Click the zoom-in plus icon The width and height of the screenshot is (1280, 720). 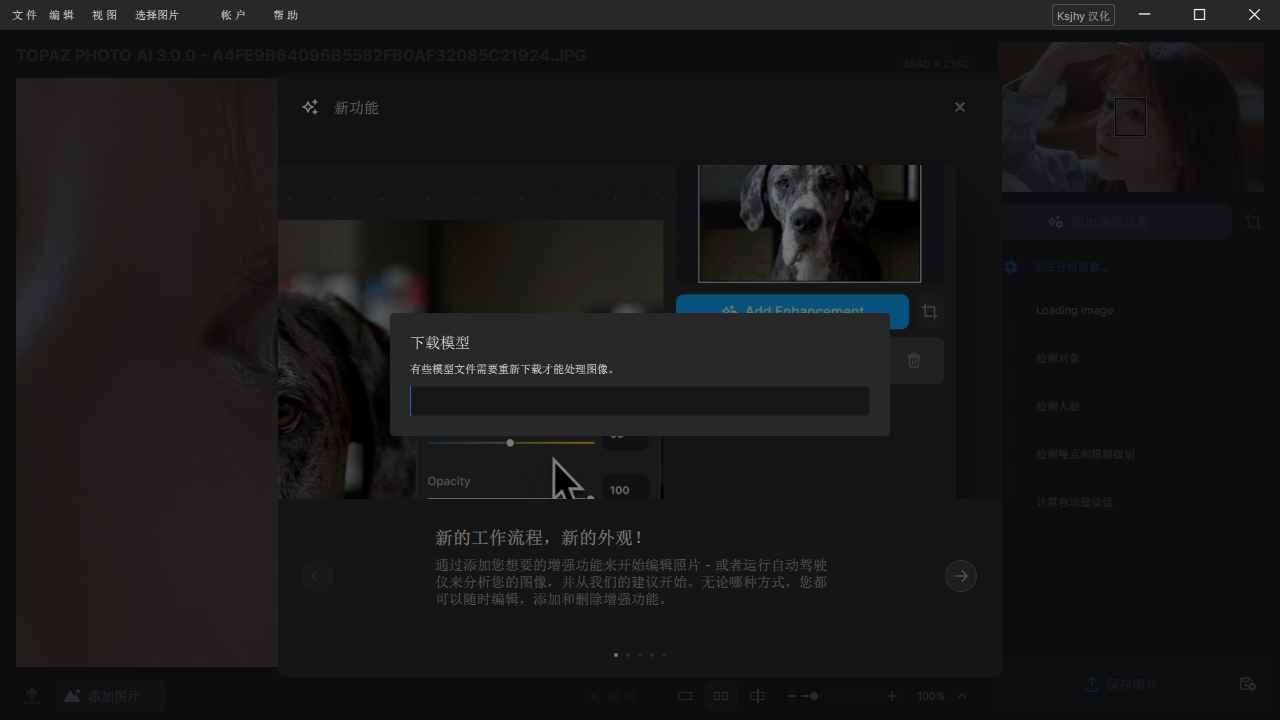892,696
